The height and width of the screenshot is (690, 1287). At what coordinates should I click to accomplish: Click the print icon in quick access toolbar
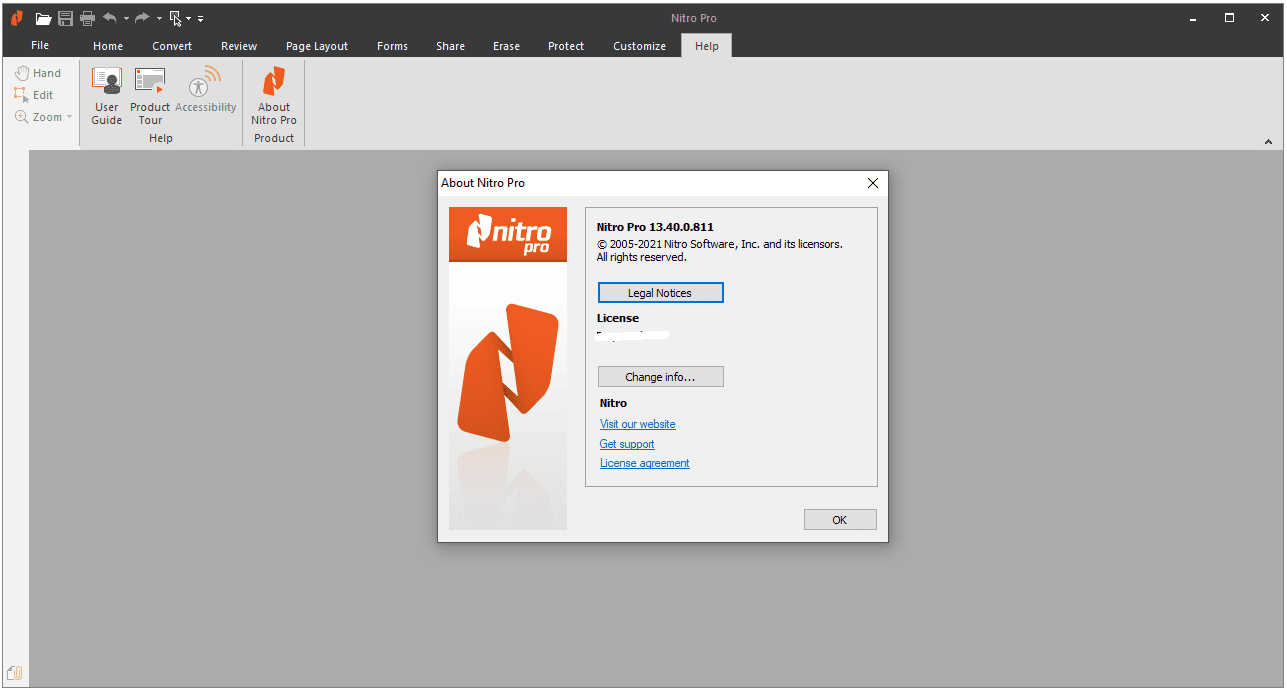pyautogui.click(x=87, y=18)
